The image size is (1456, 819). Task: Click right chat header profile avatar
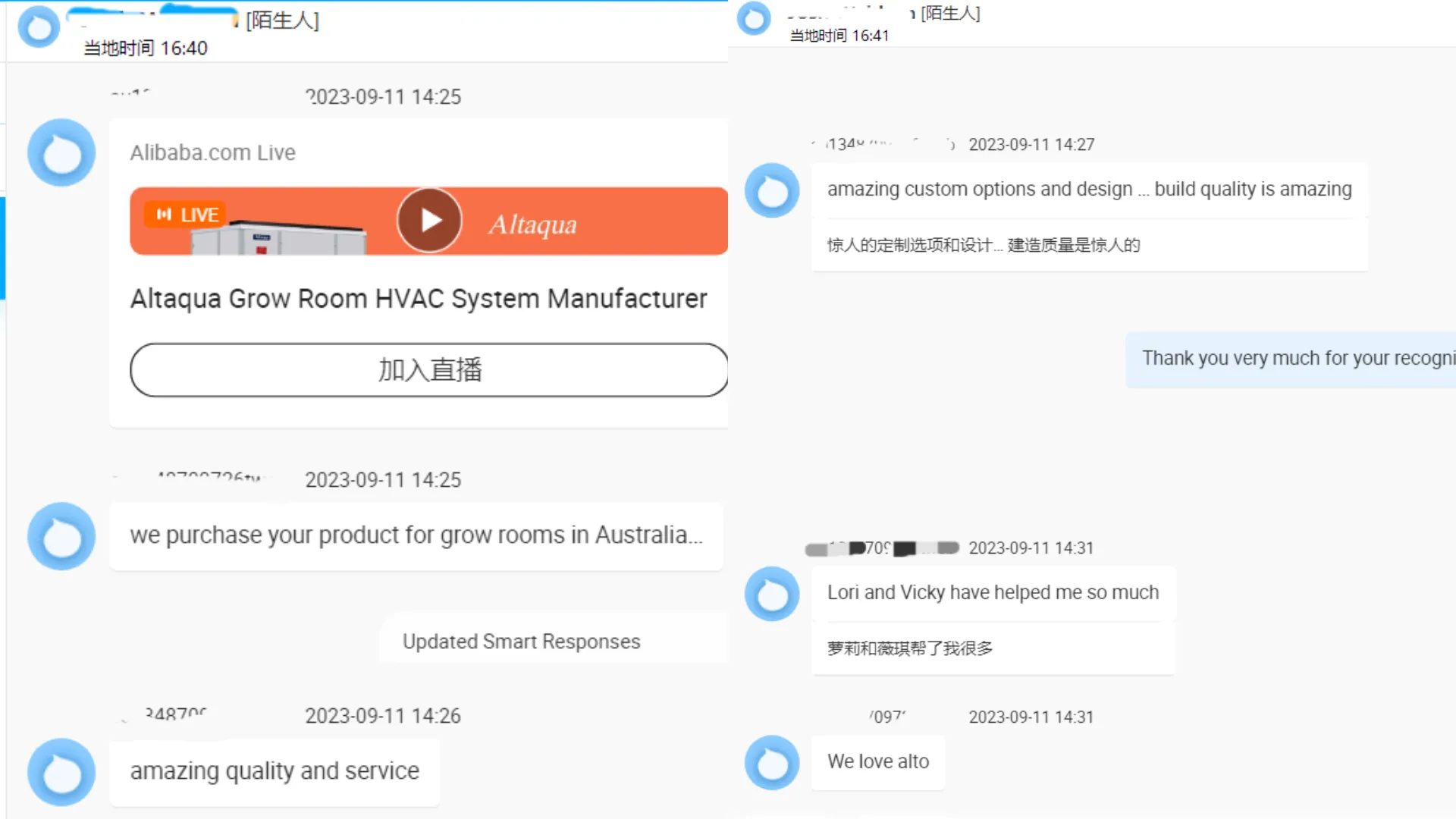click(x=754, y=18)
